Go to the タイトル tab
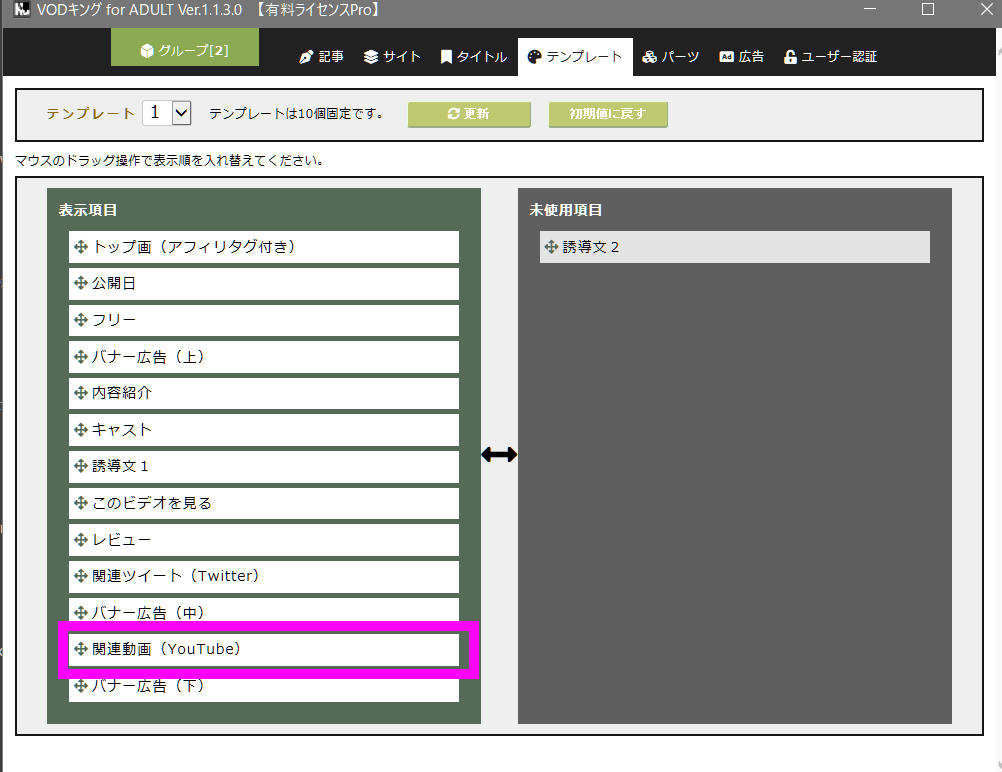Screen dimensions: 1002x772 coord(473,57)
